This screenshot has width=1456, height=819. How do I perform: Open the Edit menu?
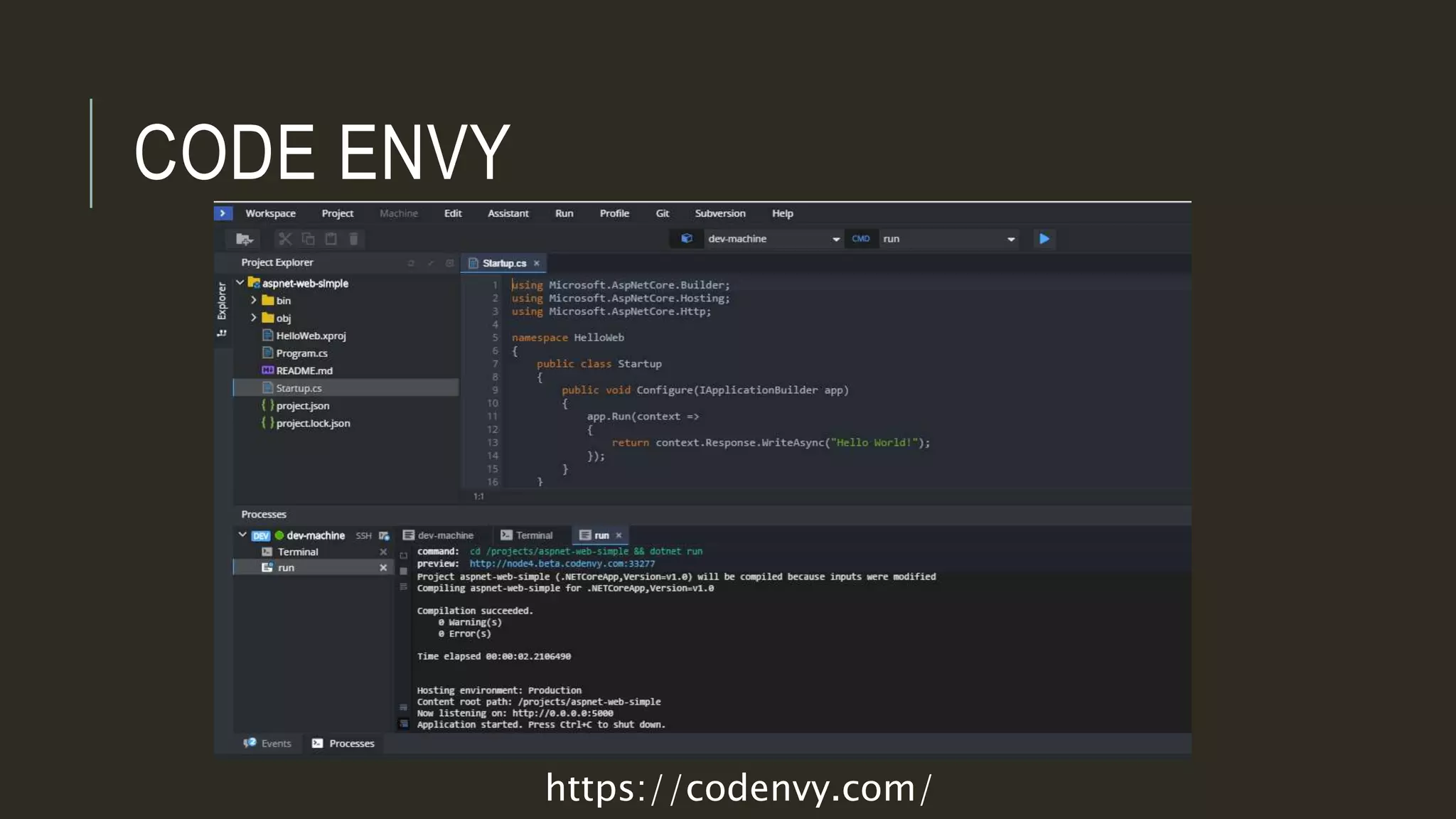point(453,213)
